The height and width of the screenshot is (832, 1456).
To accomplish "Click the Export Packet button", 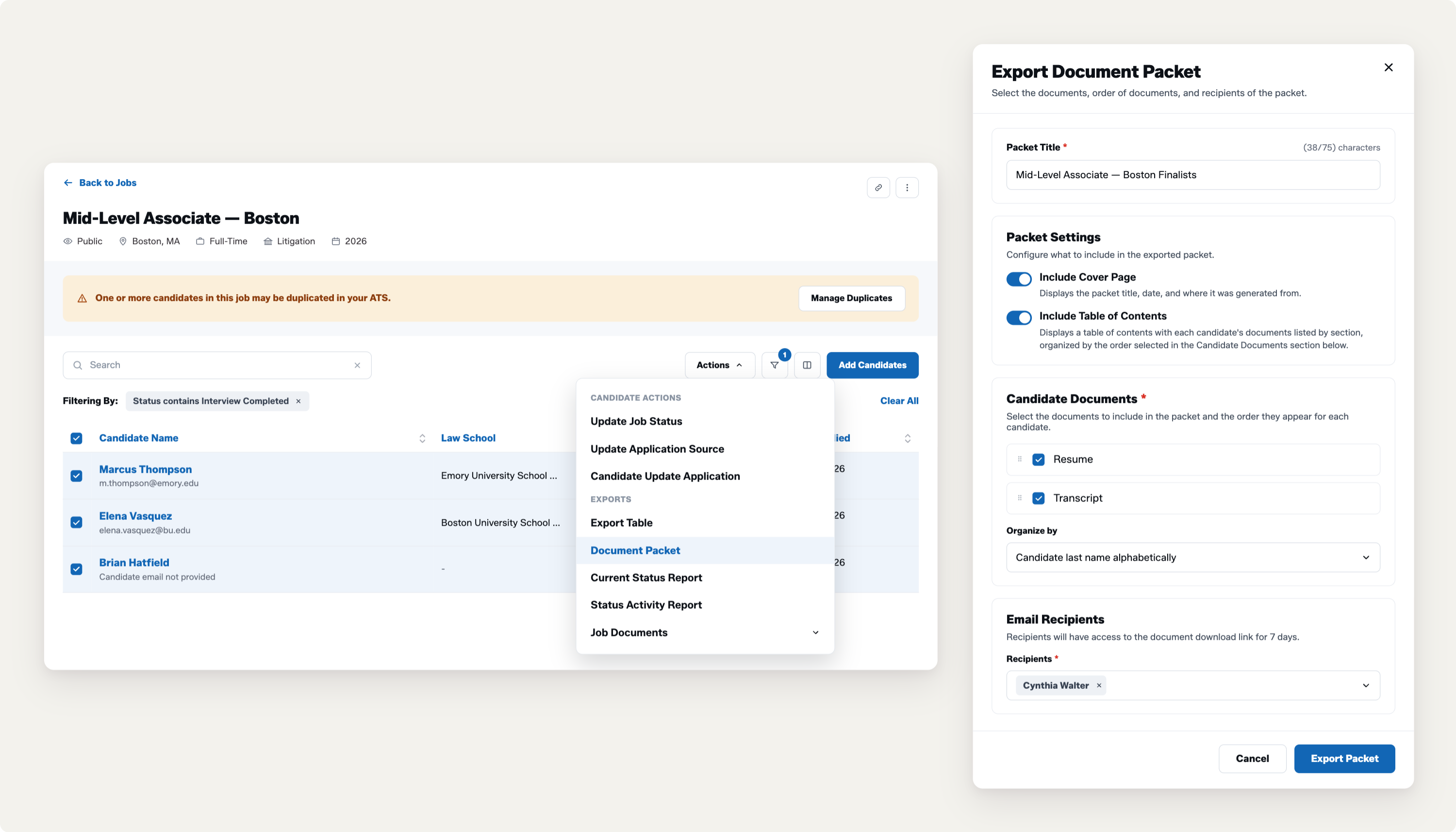I will [x=1344, y=758].
